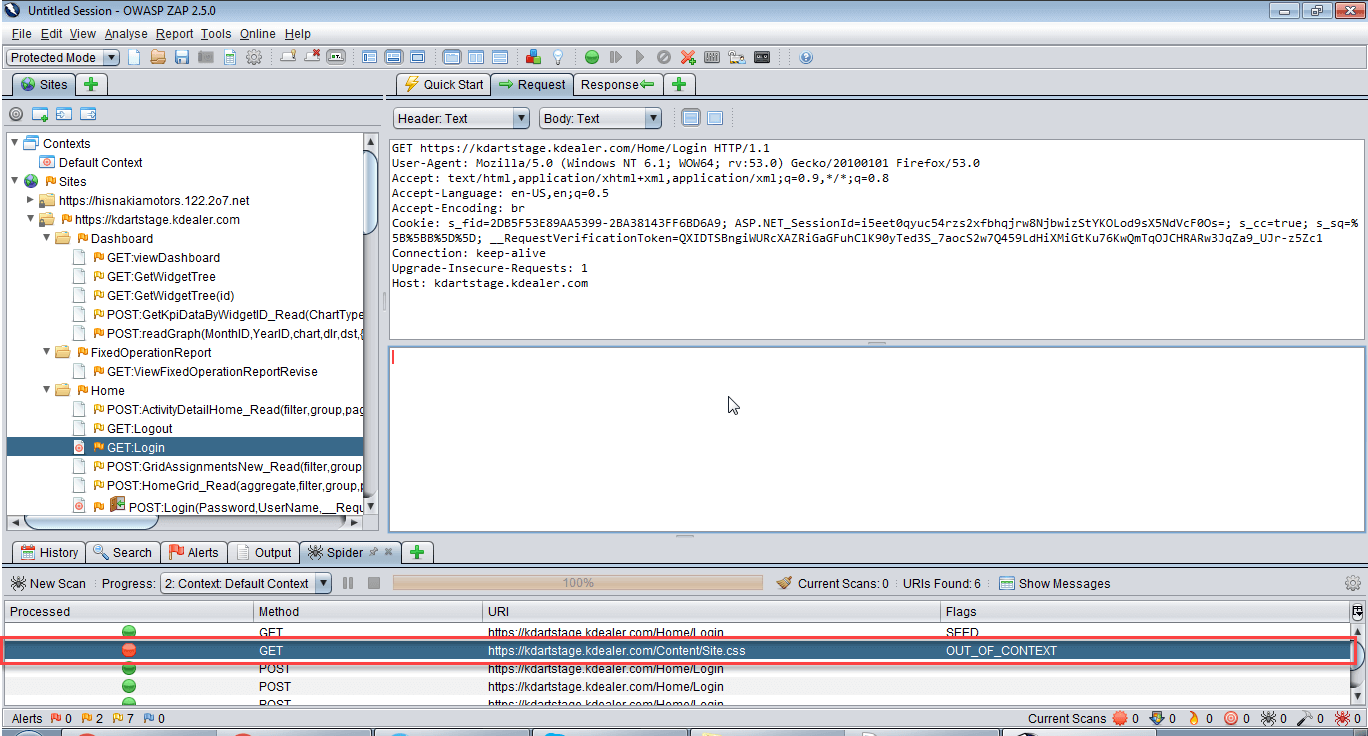
Task: Add a new panel tab with the green plus
Action: click(x=679, y=84)
